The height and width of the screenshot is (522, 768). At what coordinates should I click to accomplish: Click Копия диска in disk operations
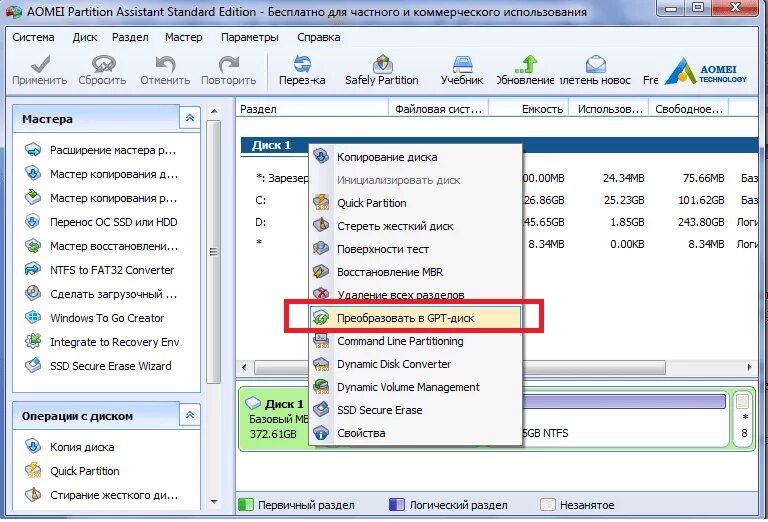pos(70,447)
